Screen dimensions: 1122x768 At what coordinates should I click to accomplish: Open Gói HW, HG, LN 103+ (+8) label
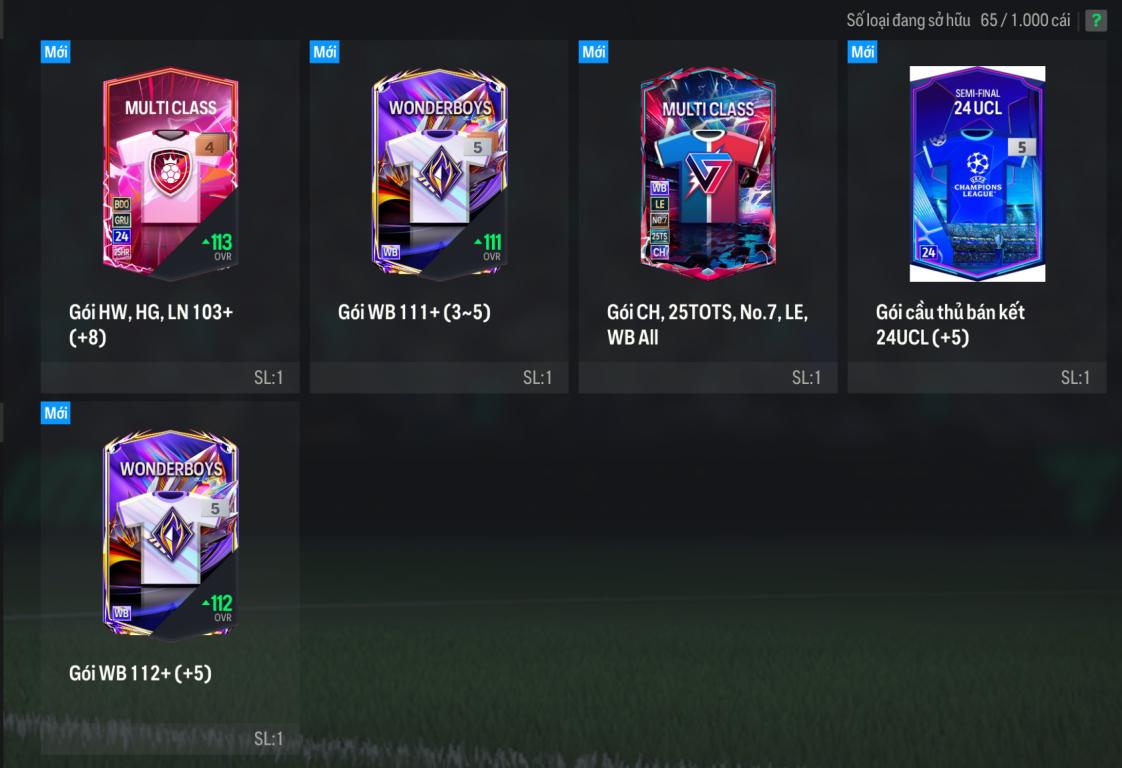[x=151, y=324]
